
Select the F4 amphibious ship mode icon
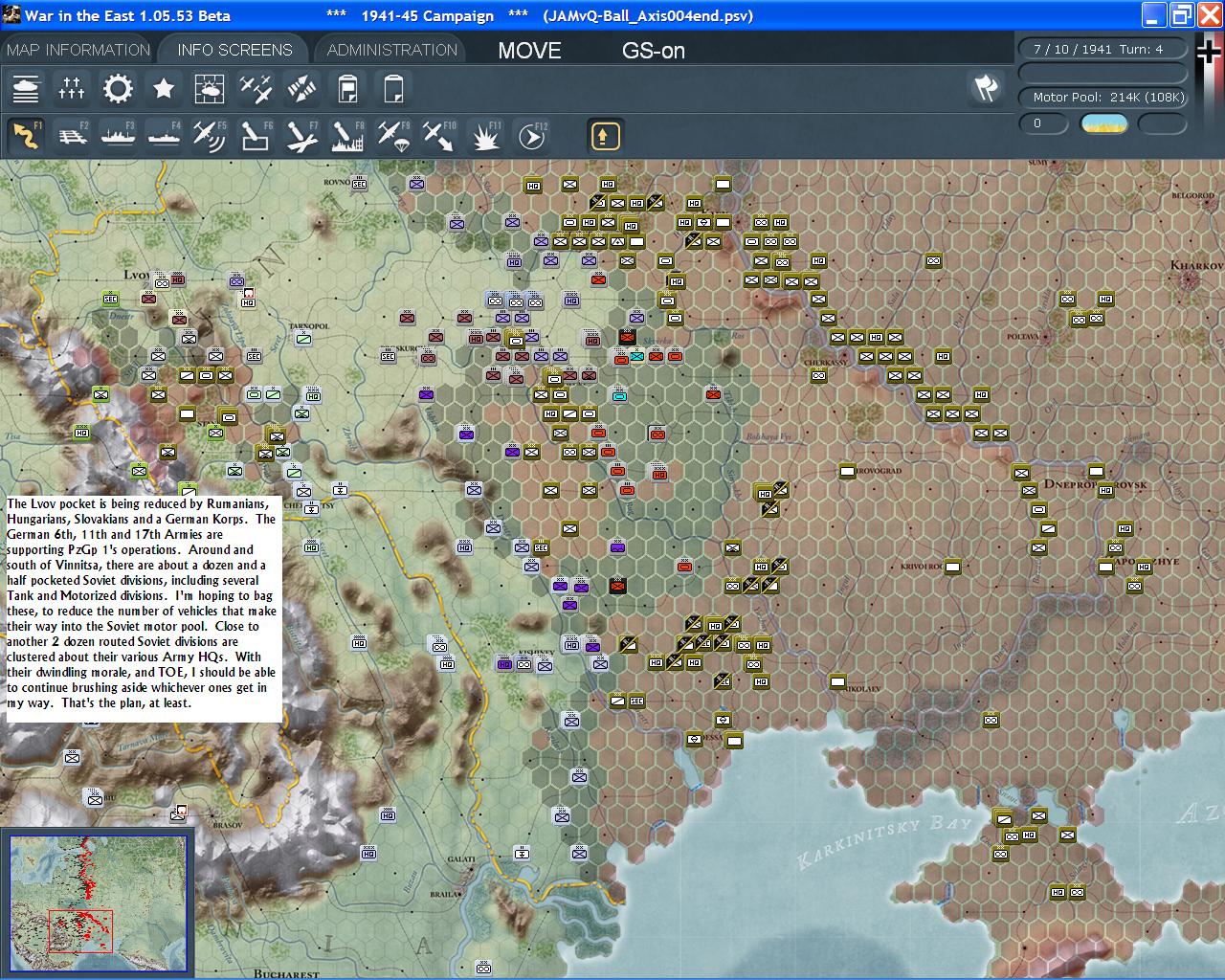164,136
